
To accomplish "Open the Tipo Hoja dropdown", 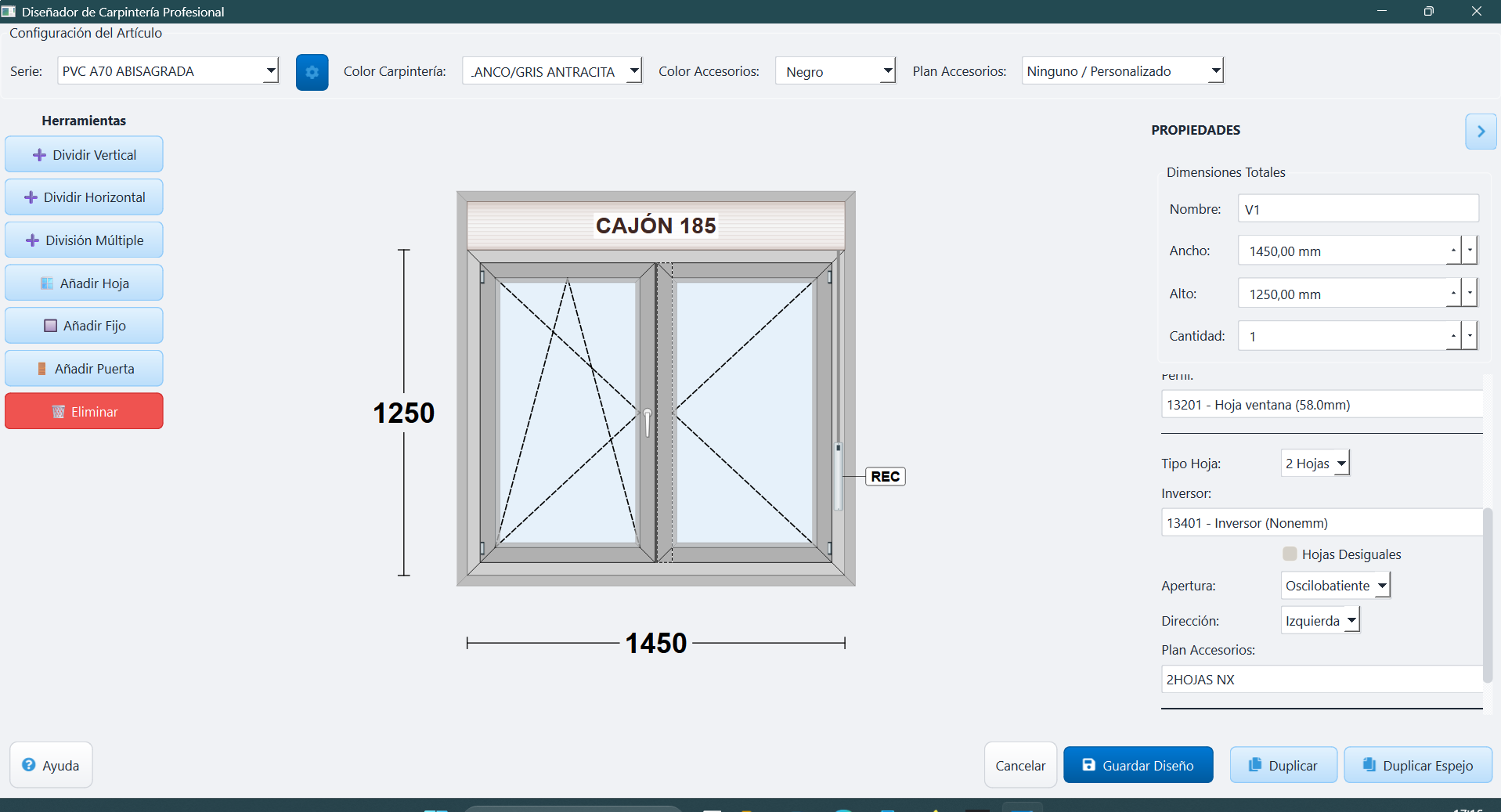I will pos(1315,464).
